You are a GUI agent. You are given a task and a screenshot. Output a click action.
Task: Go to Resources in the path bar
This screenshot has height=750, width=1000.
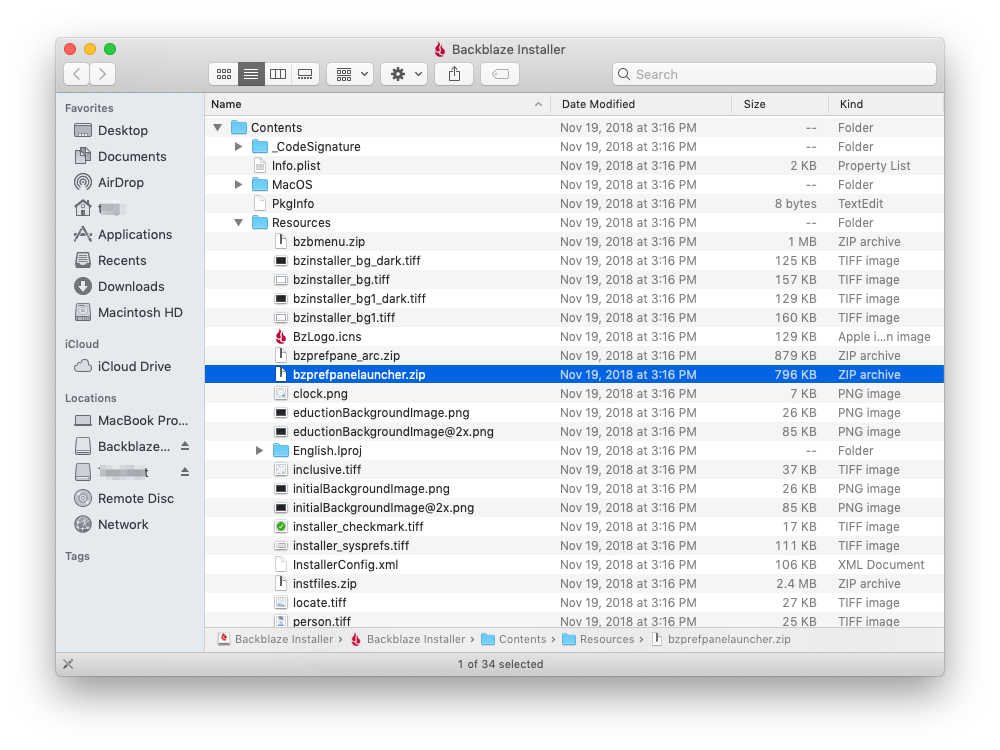pos(598,639)
